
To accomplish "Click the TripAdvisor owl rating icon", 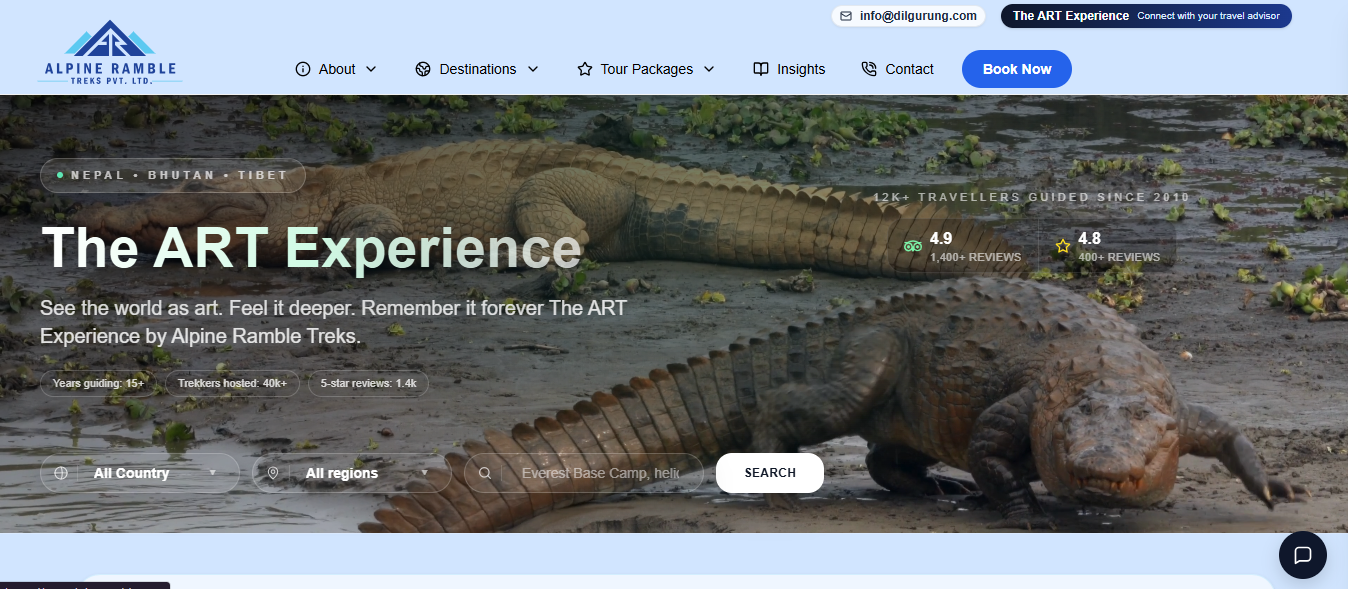I will pyautogui.click(x=911, y=246).
